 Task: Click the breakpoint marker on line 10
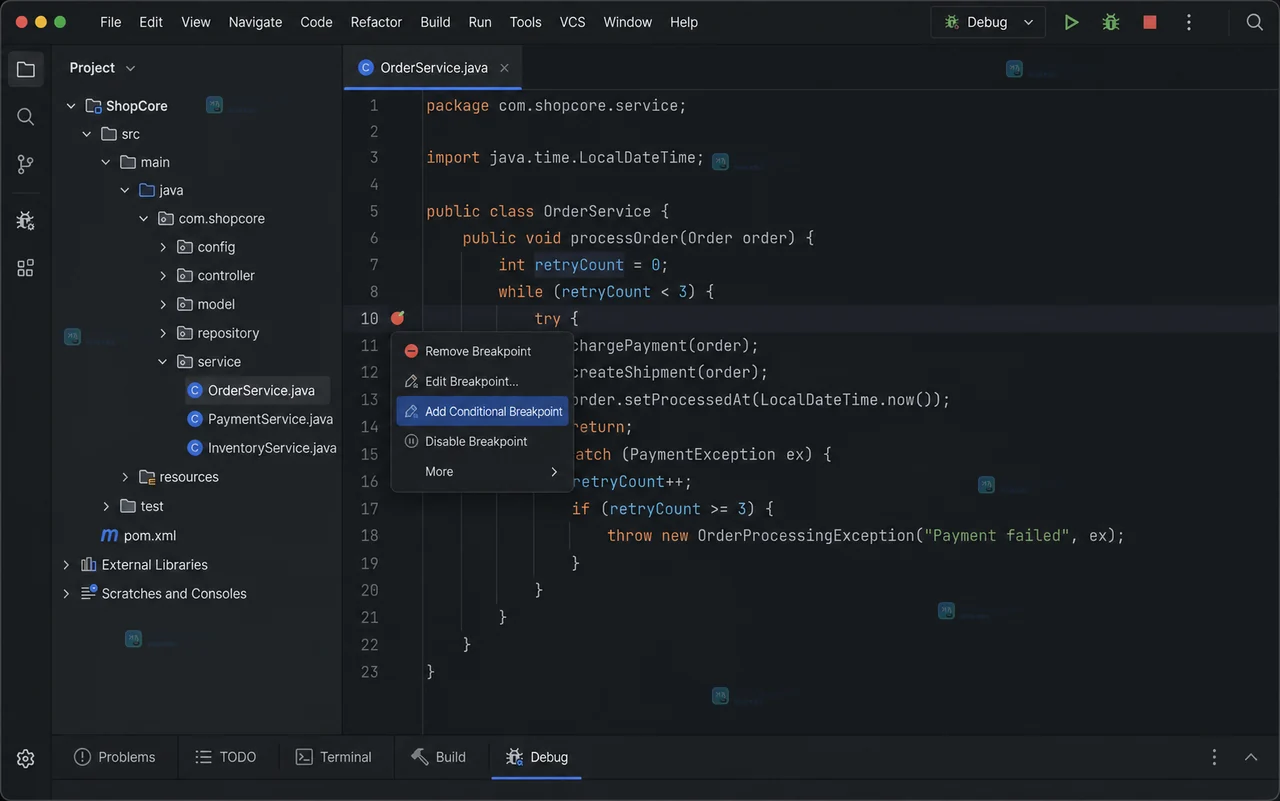[x=398, y=318]
